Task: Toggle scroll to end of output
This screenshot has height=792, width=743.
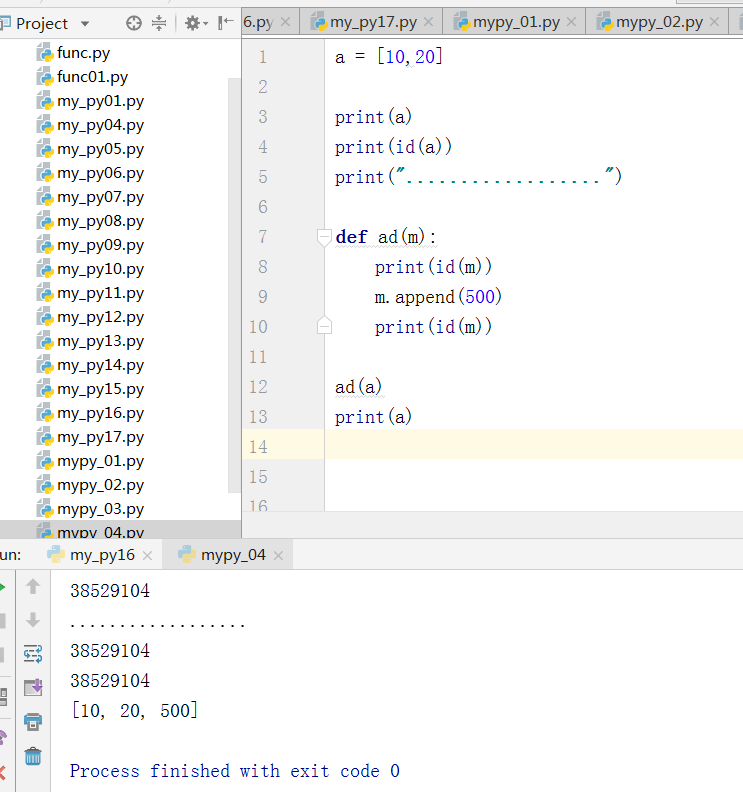Action: click(33, 687)
